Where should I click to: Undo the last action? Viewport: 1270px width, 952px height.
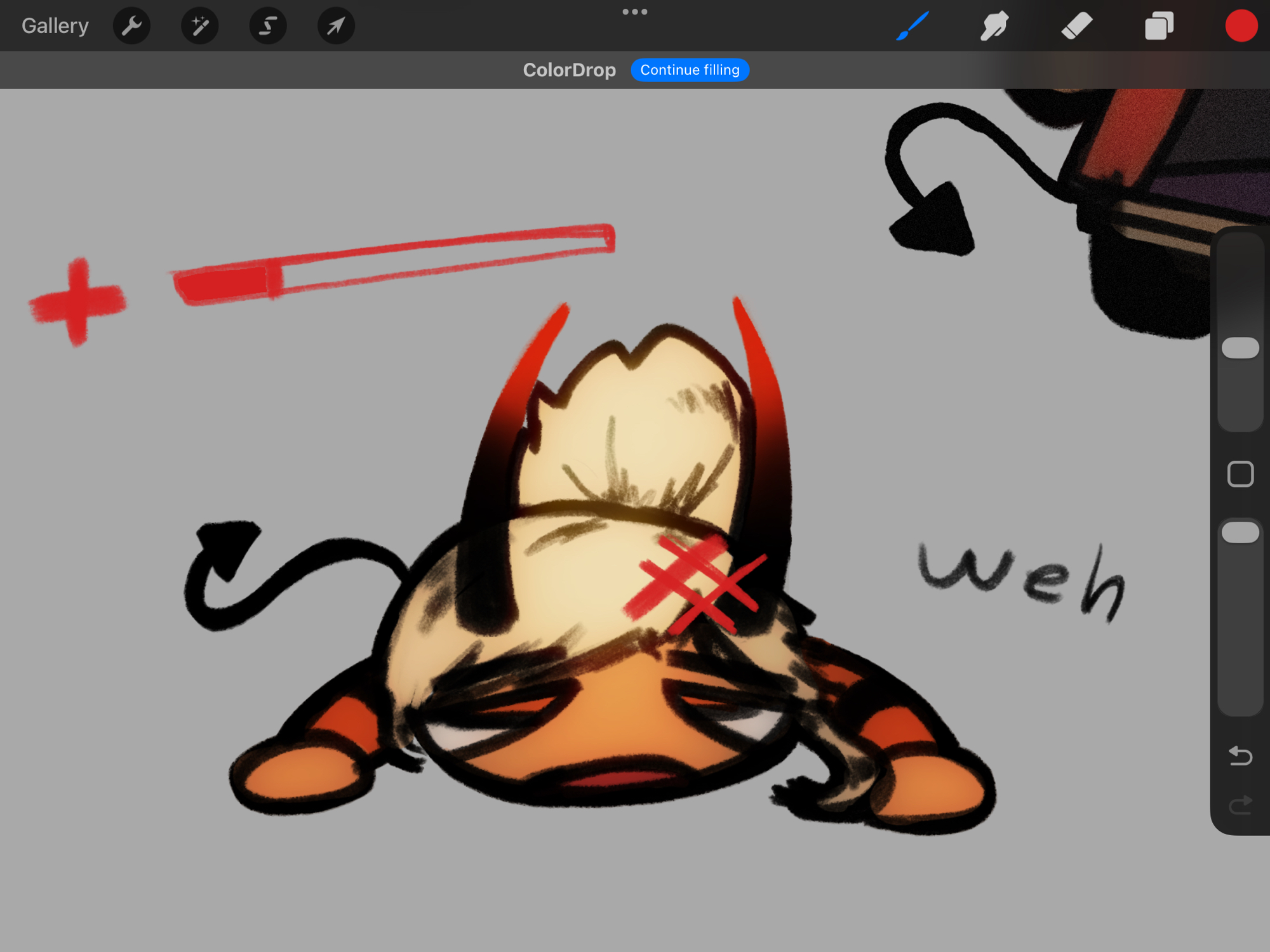1240,755
